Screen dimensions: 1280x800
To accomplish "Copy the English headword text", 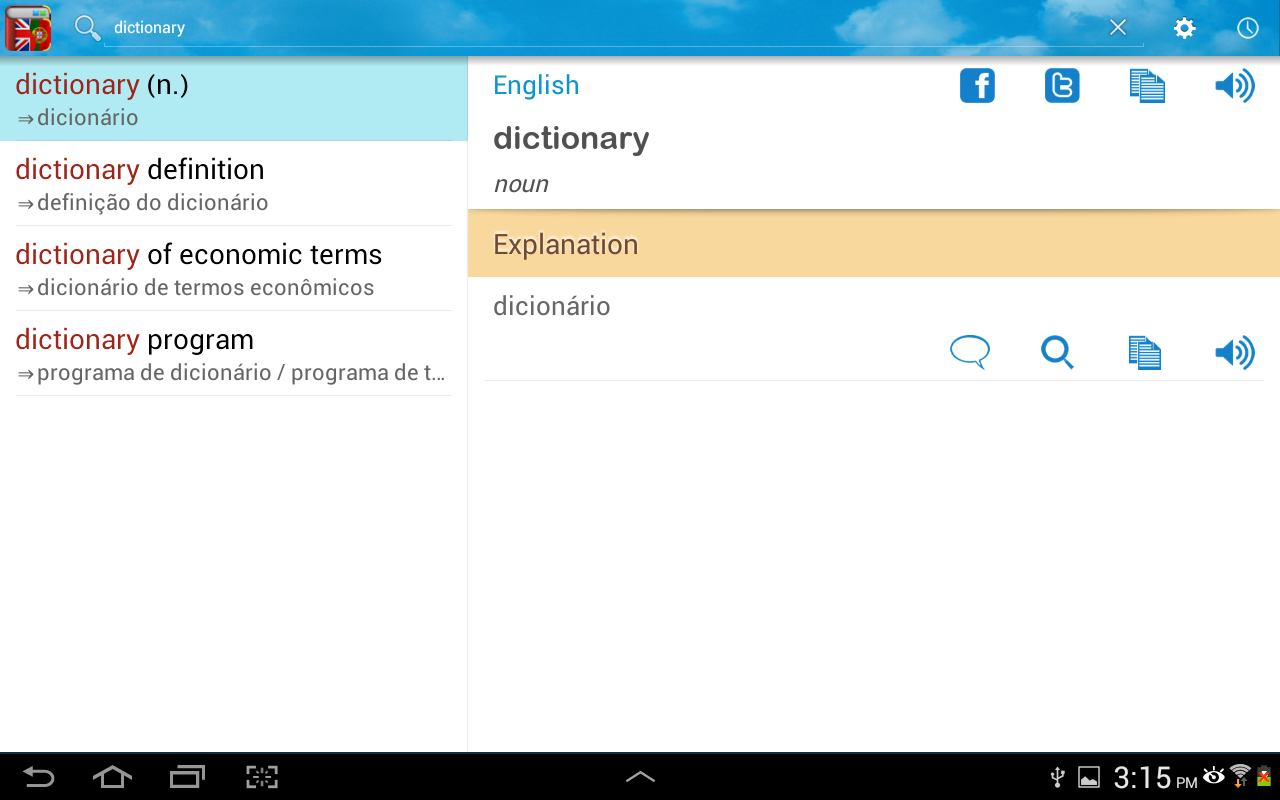I will (x=1146, y=86).
